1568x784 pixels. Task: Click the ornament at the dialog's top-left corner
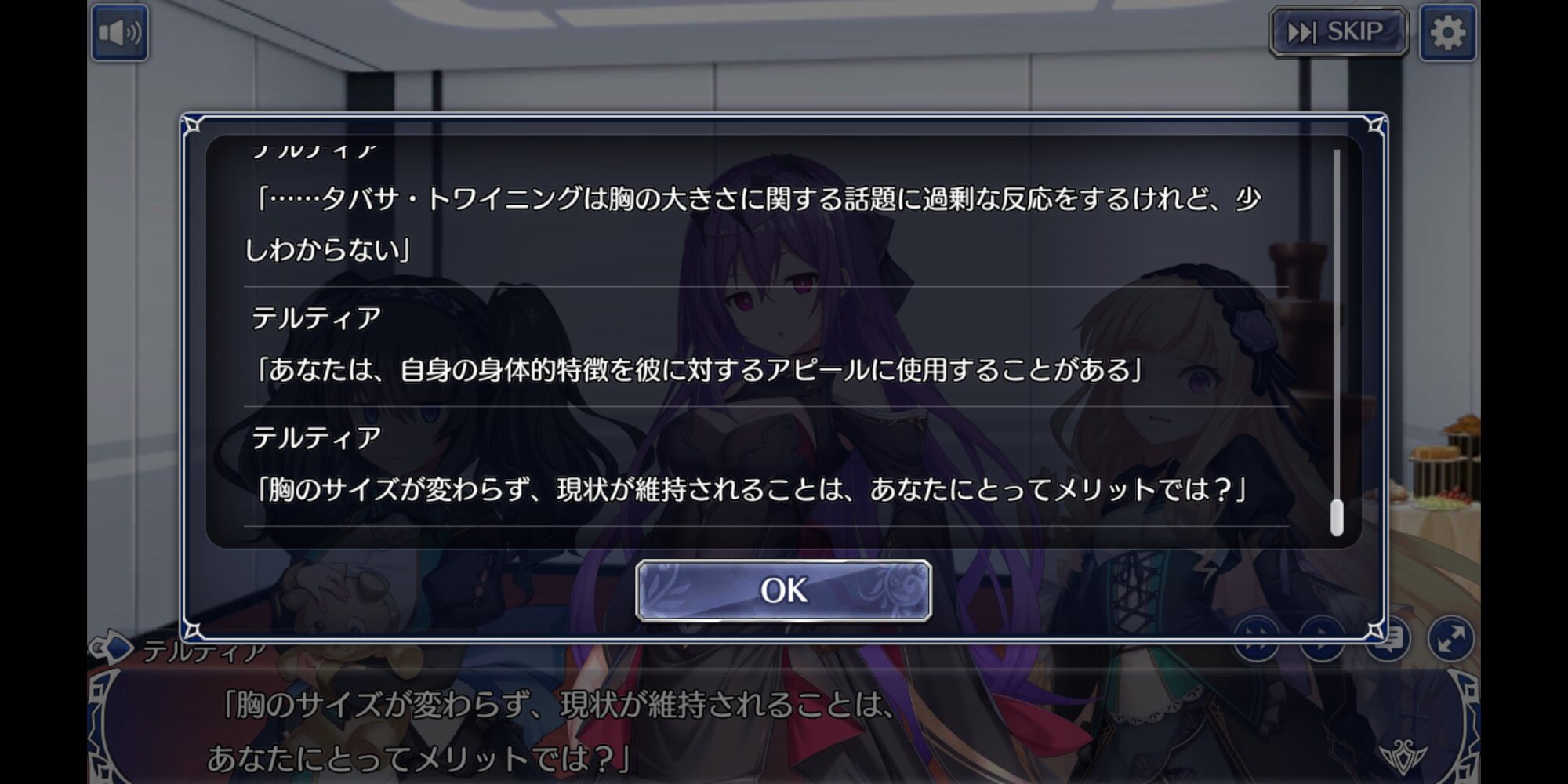click(193, 125)
